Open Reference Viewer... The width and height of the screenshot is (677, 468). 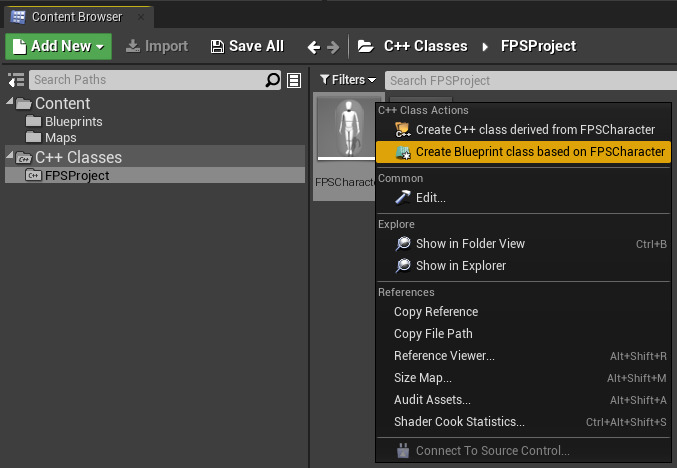(x=523, y=356)
